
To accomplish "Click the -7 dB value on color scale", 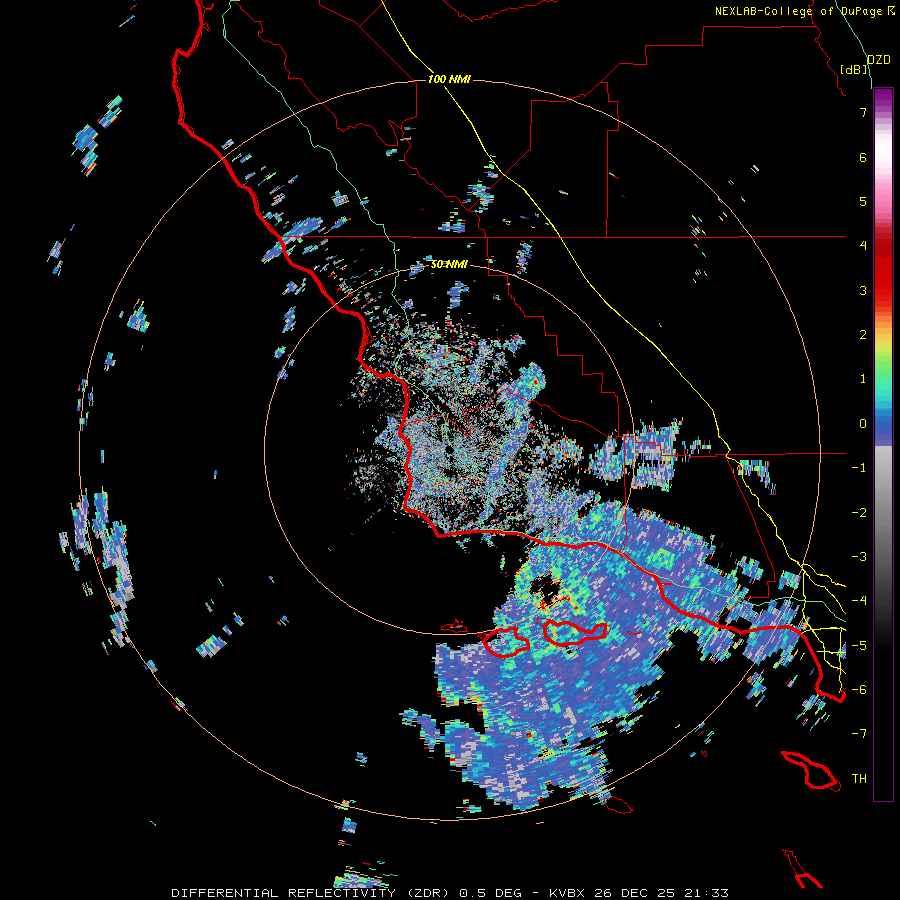I will [859, 734].
